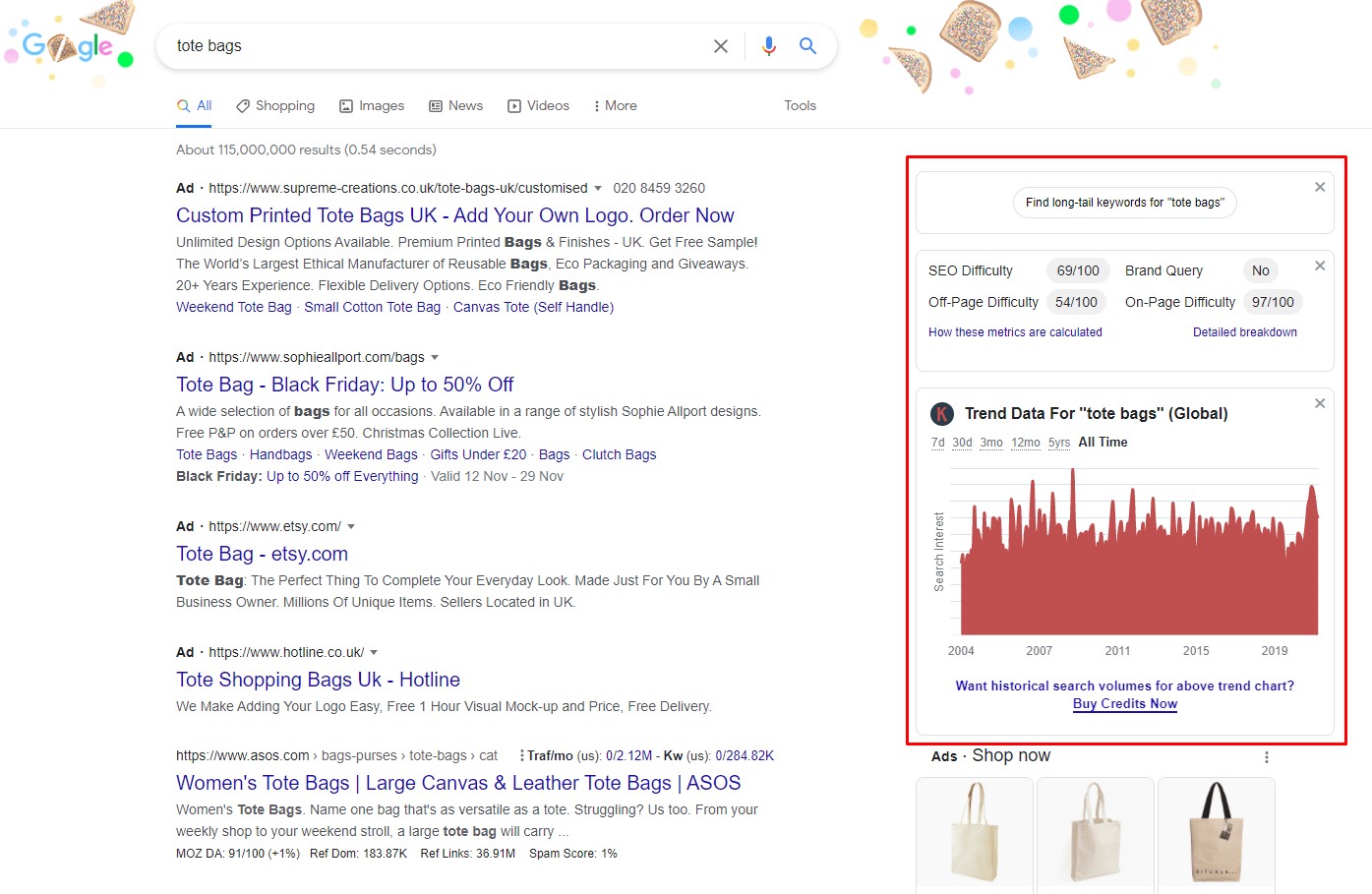The image size is (1372, 894).
Task: Open the second white tote bag thumbnail
Action: (x=1096, y=834)
